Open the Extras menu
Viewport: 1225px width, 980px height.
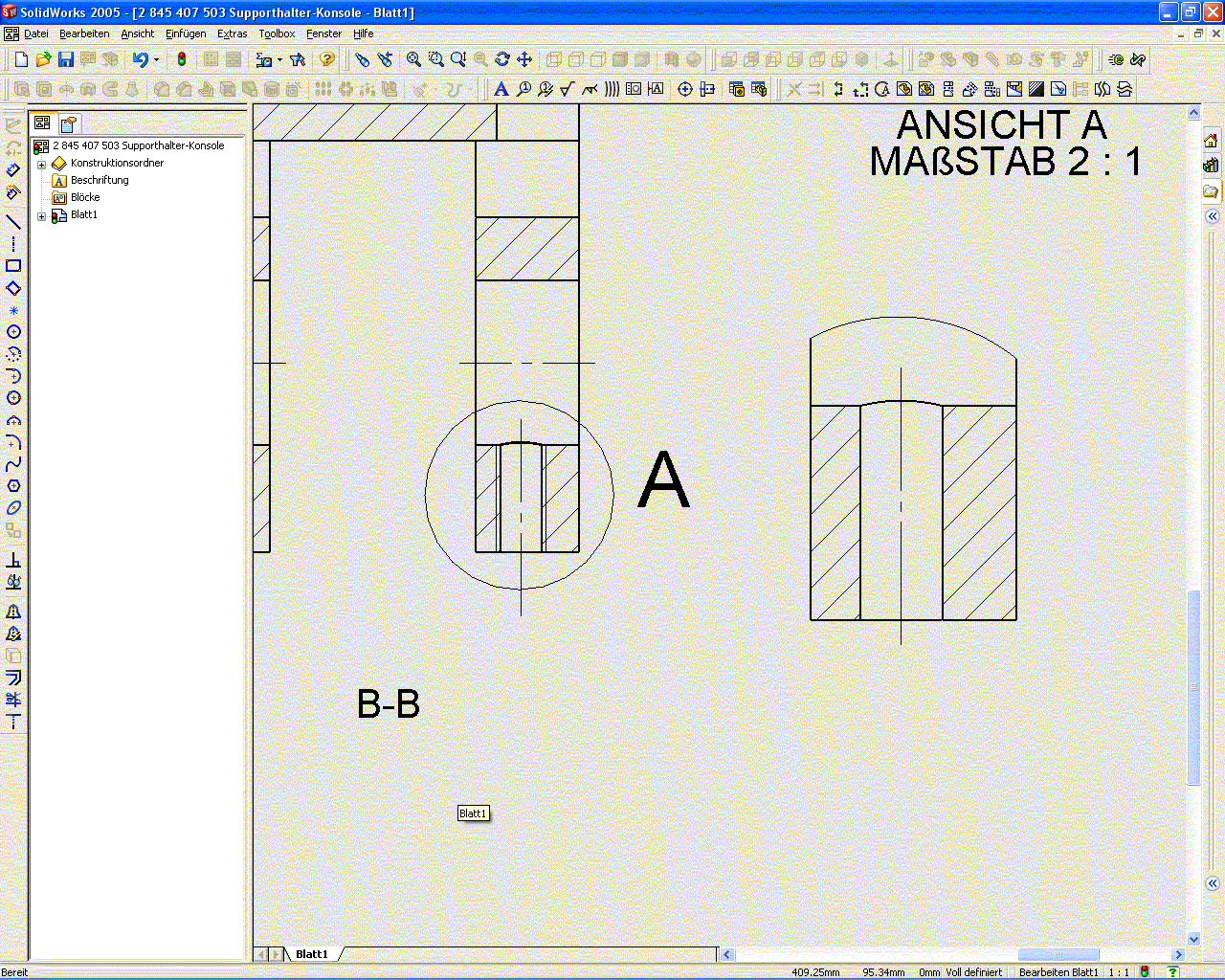[232, 33]
